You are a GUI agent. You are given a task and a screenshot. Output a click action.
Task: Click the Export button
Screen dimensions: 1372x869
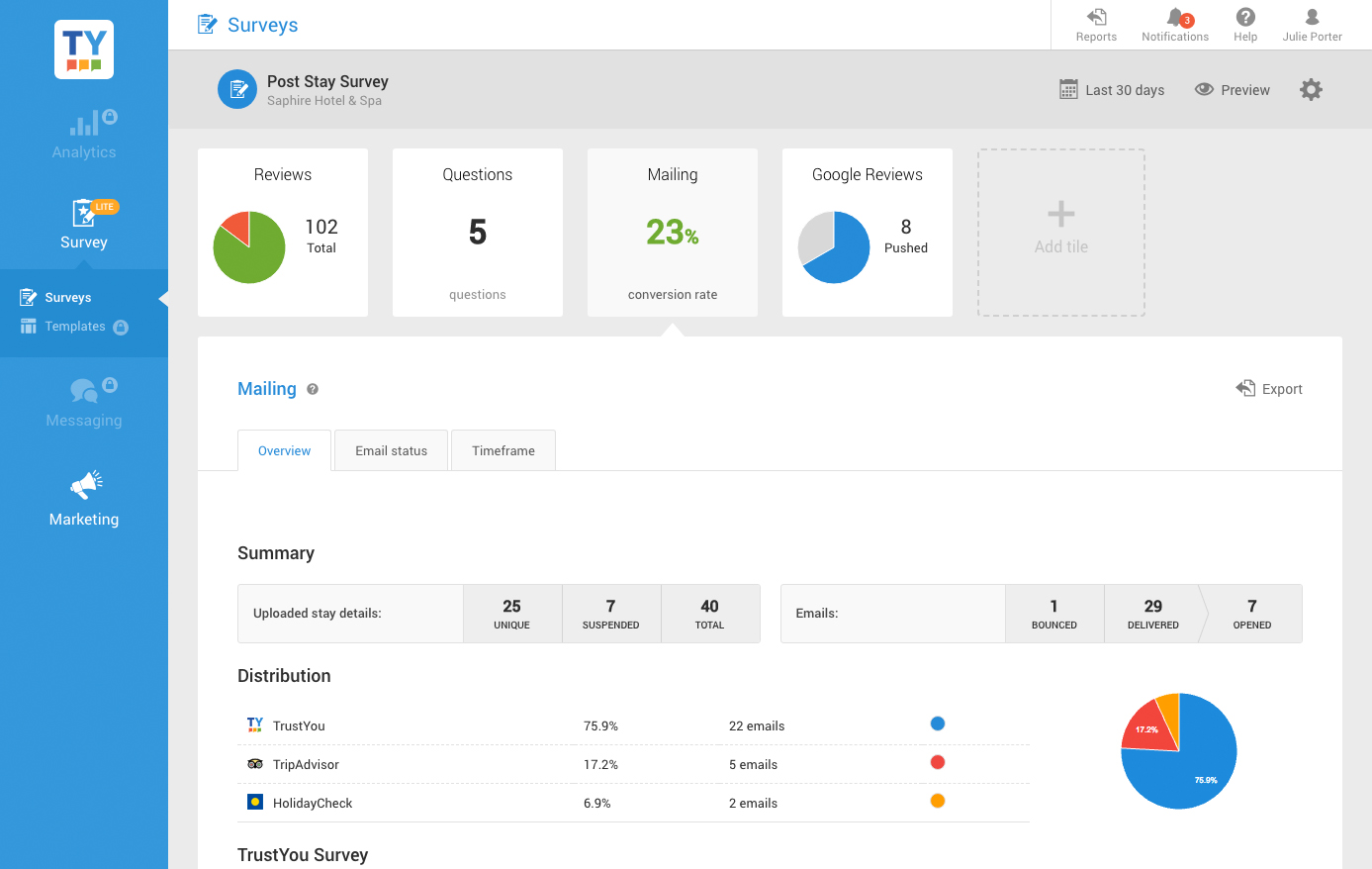1269,389
